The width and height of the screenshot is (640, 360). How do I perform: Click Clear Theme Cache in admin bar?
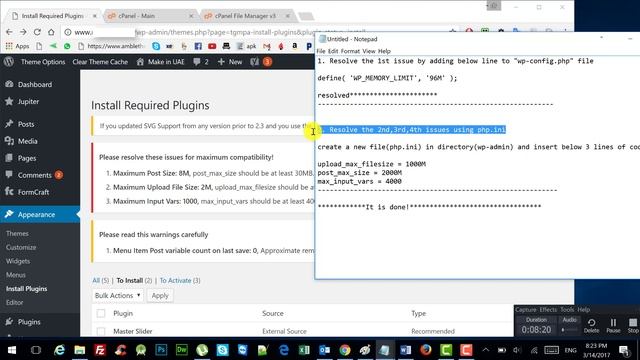pyautogui.click(x=100, y=62)
